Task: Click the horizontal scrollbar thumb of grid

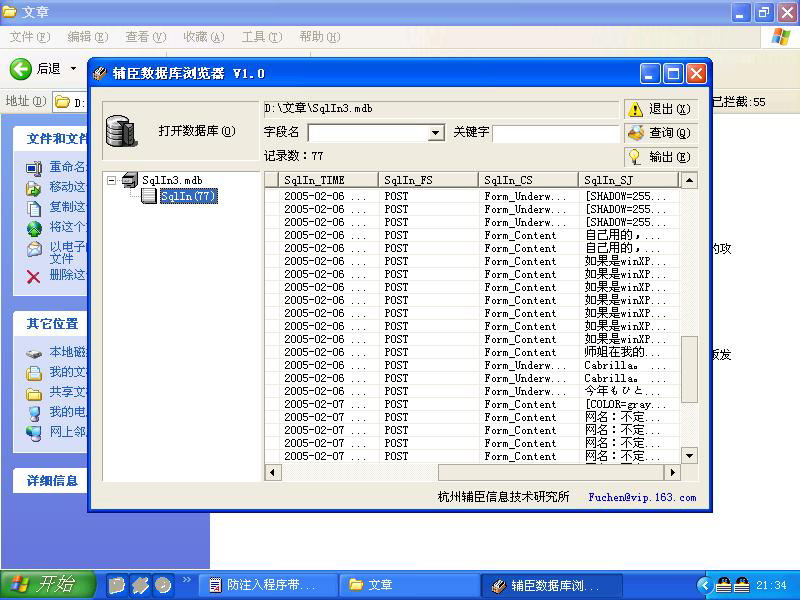Action: (551, 472)
